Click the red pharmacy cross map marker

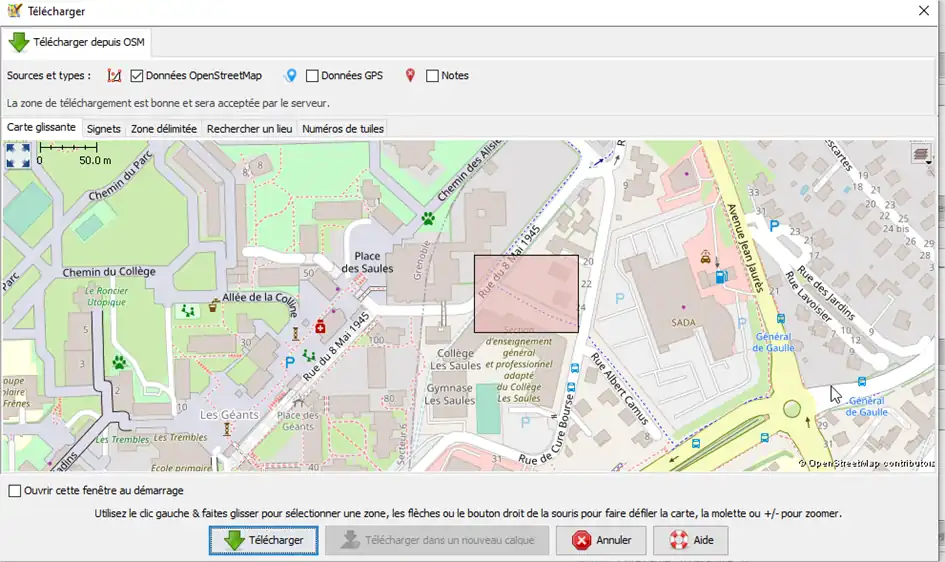click(321, 327)
